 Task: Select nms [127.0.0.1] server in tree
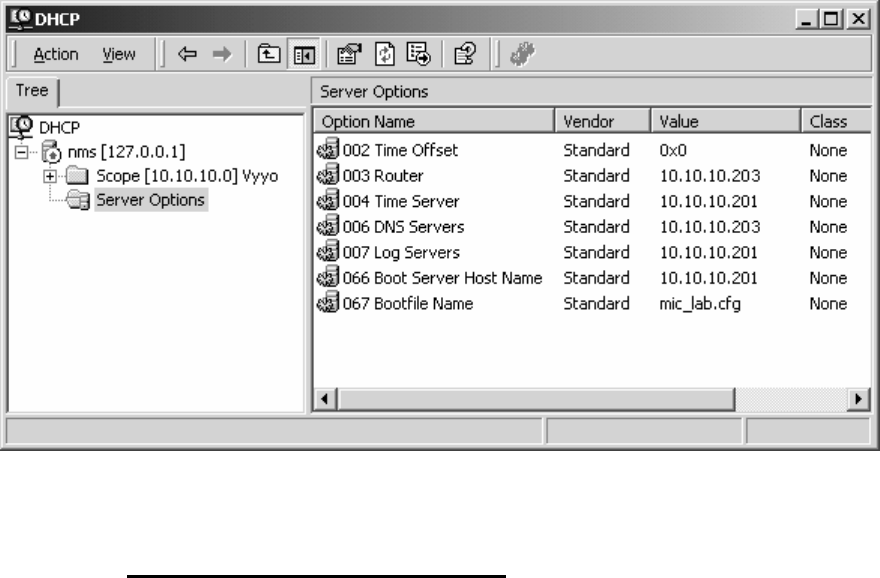pyautogui.click(x=126, y=152)
